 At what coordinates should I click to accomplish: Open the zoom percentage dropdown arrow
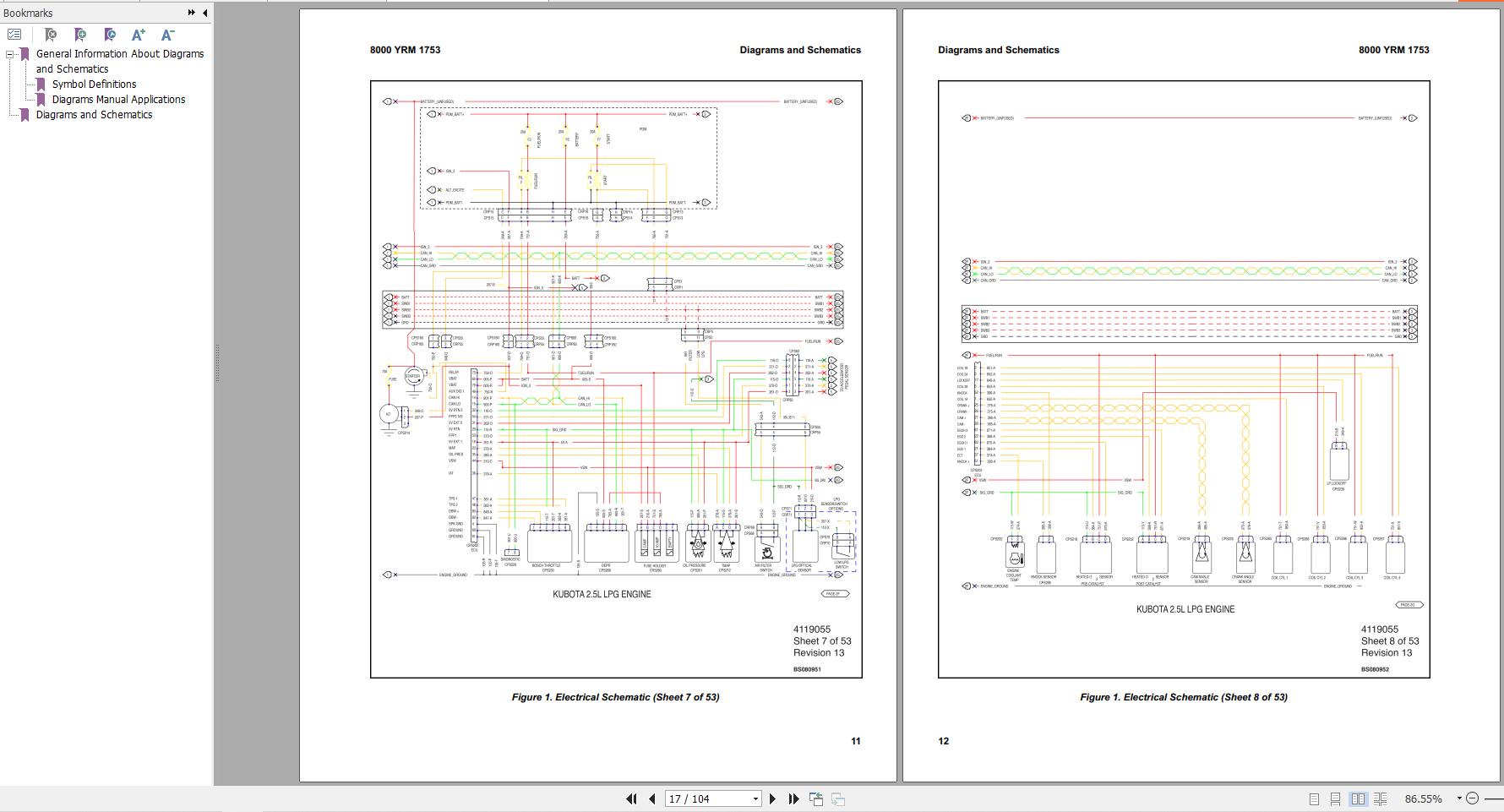(x=1458, y=798)
